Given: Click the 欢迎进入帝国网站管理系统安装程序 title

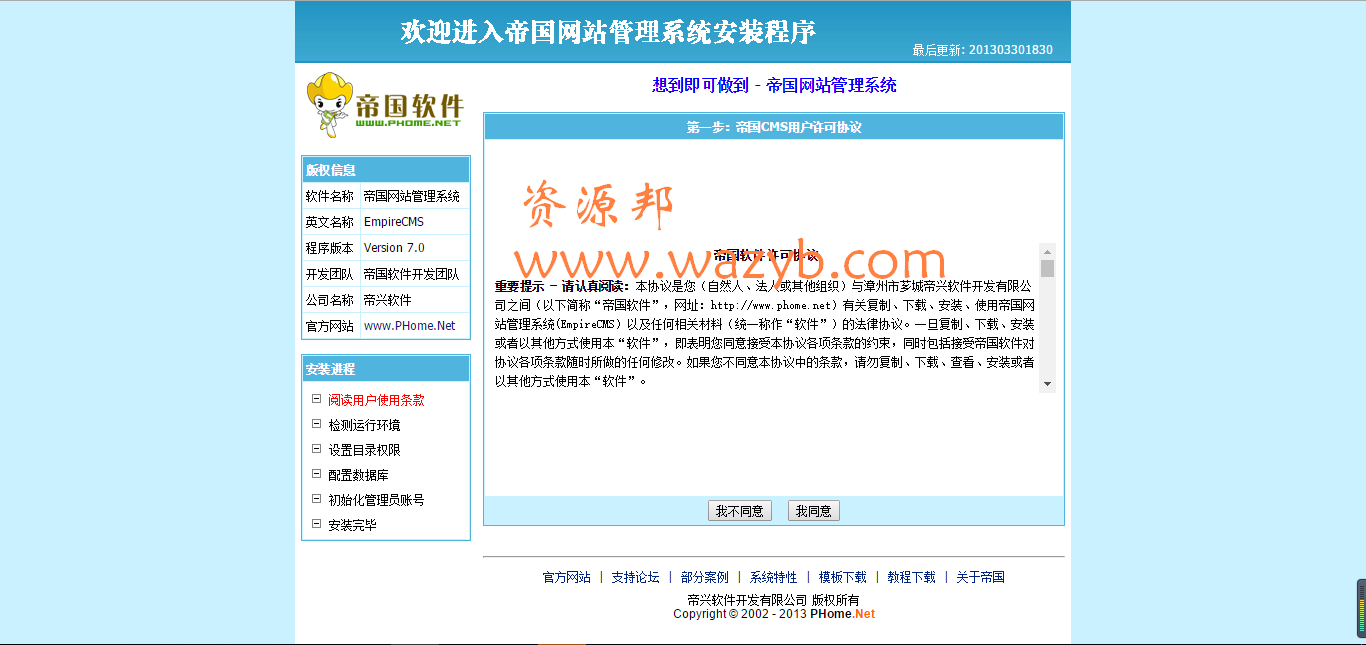Looking at the screenshot, I should coord(609,32).
